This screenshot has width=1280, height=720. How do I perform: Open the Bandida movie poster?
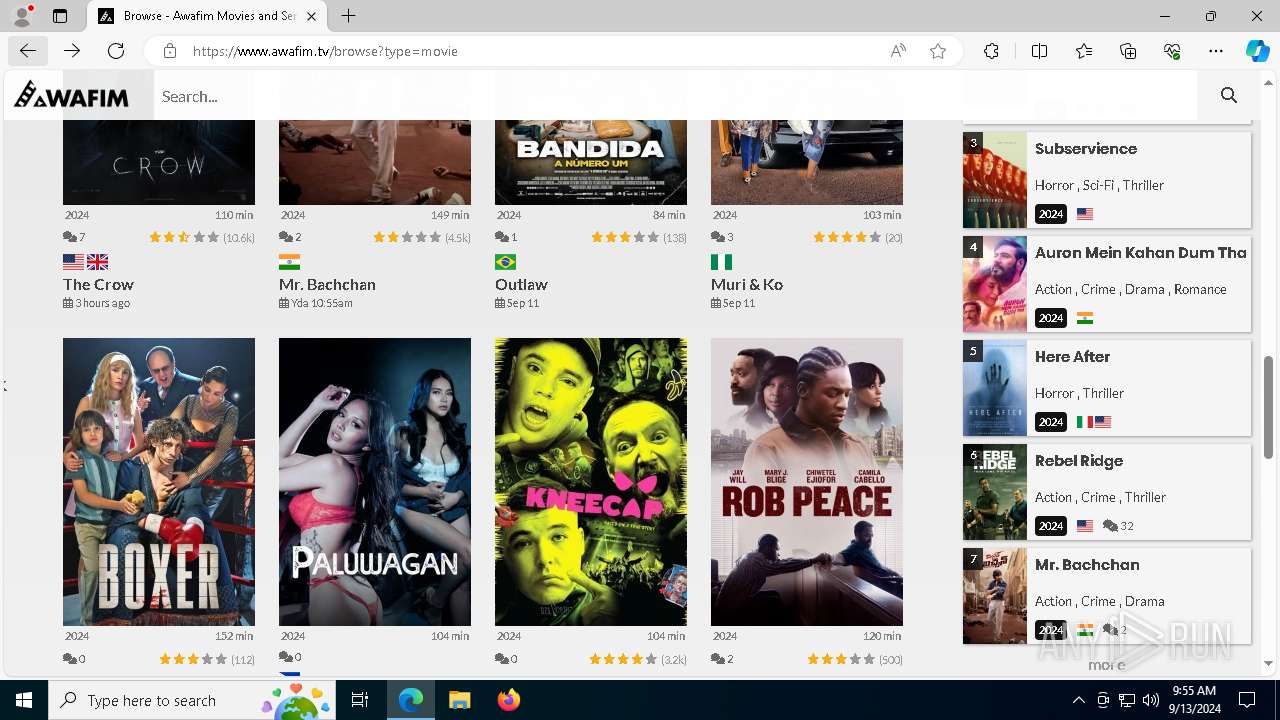tap(591, 162)
